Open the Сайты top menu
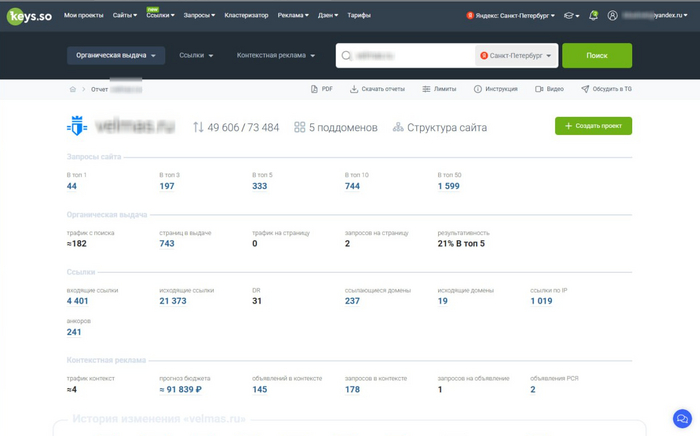The width and height of the screenshot is (700, 436). pos(124,16)
